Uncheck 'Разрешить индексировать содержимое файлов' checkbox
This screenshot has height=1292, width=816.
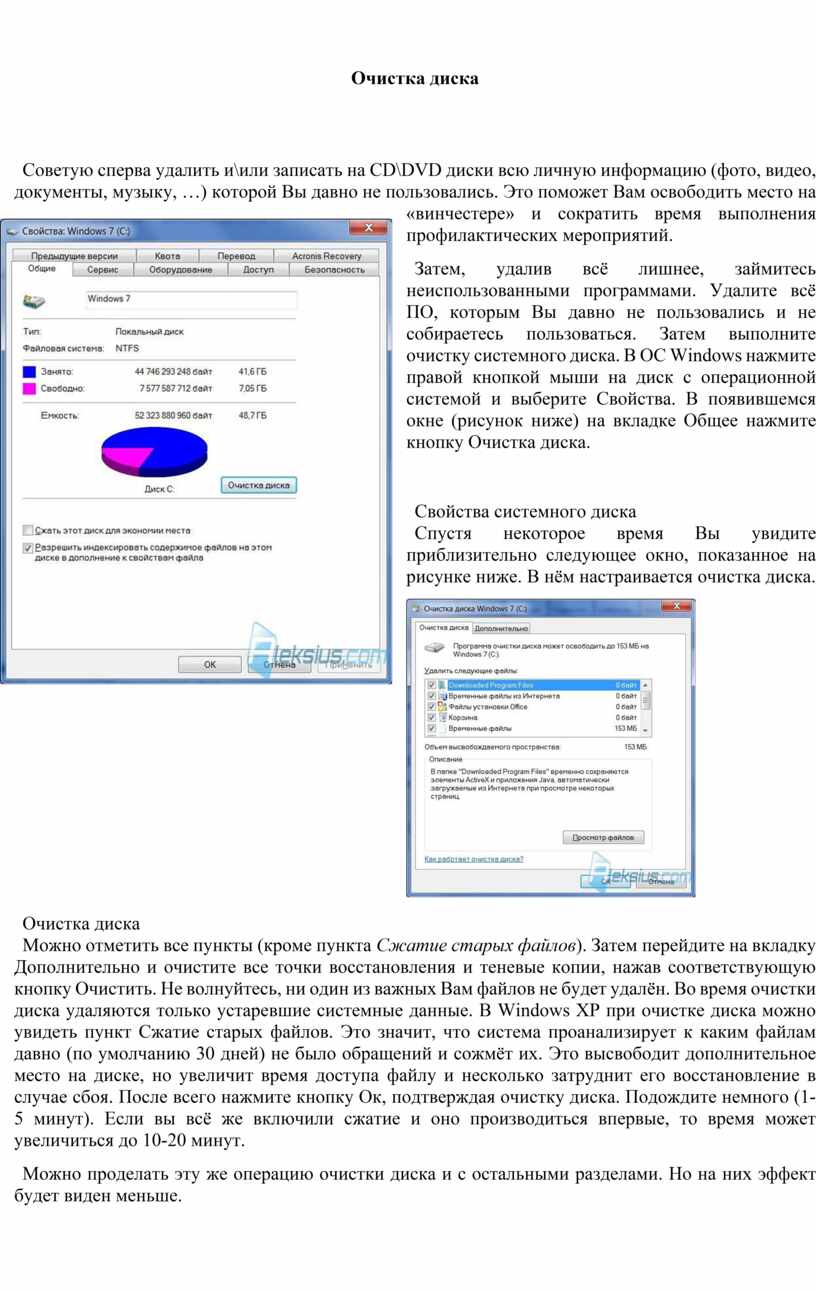[x=28, y=548]
